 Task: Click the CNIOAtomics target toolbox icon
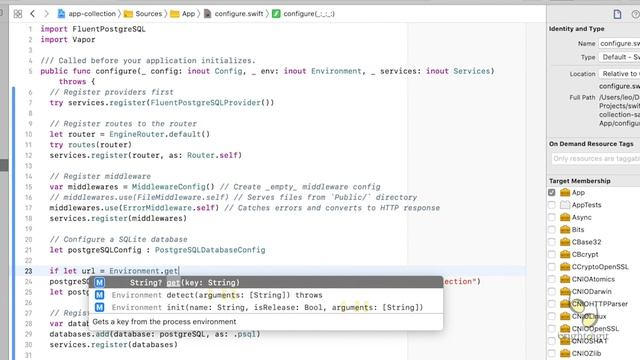click(x=565, y=279)
